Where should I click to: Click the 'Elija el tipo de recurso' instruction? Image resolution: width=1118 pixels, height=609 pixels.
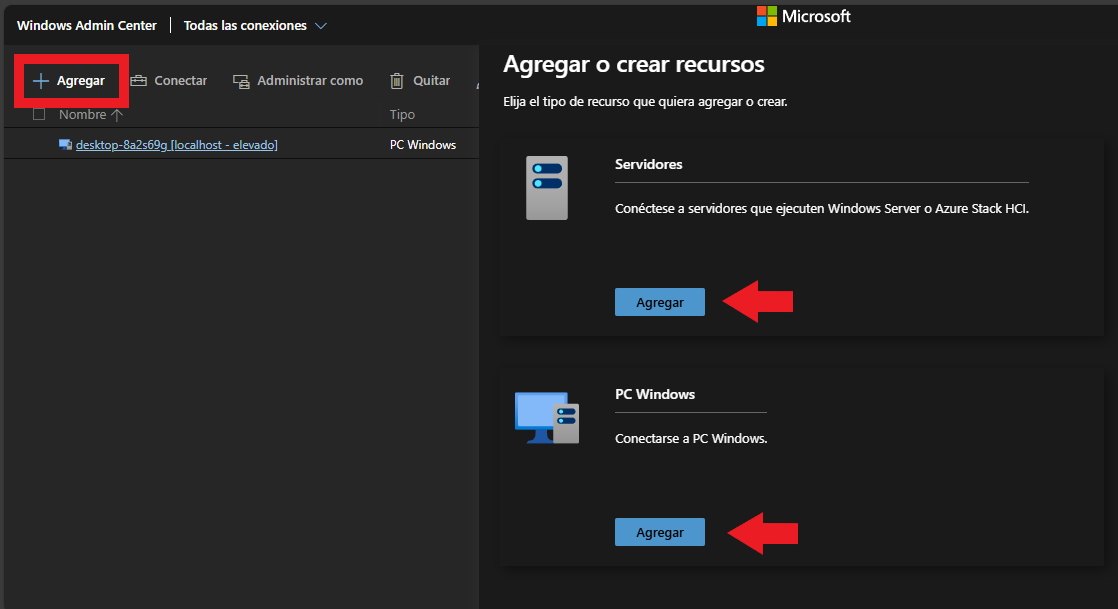645,102
